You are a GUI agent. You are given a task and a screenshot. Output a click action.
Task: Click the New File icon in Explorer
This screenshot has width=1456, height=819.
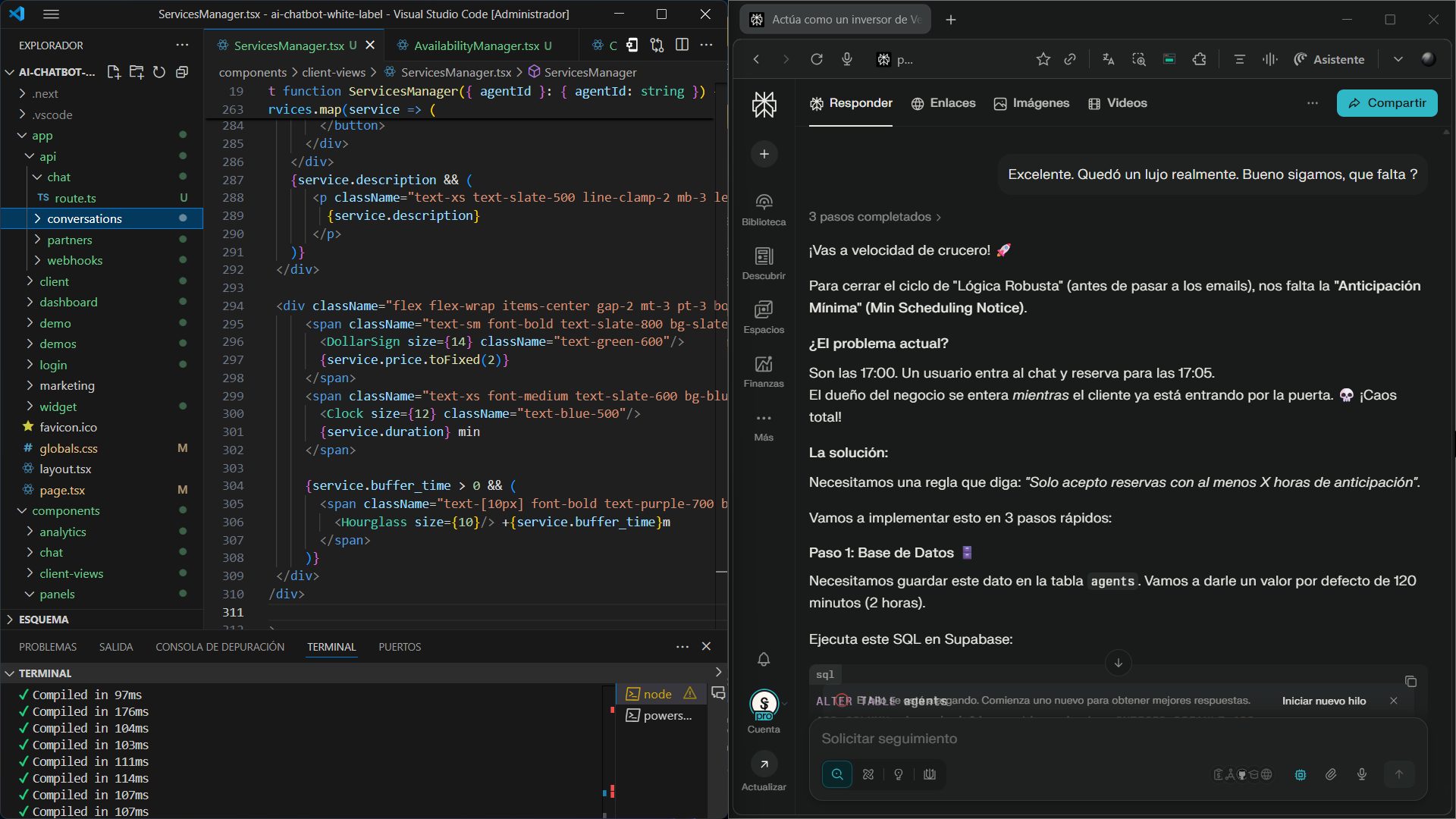coord(114,72)
